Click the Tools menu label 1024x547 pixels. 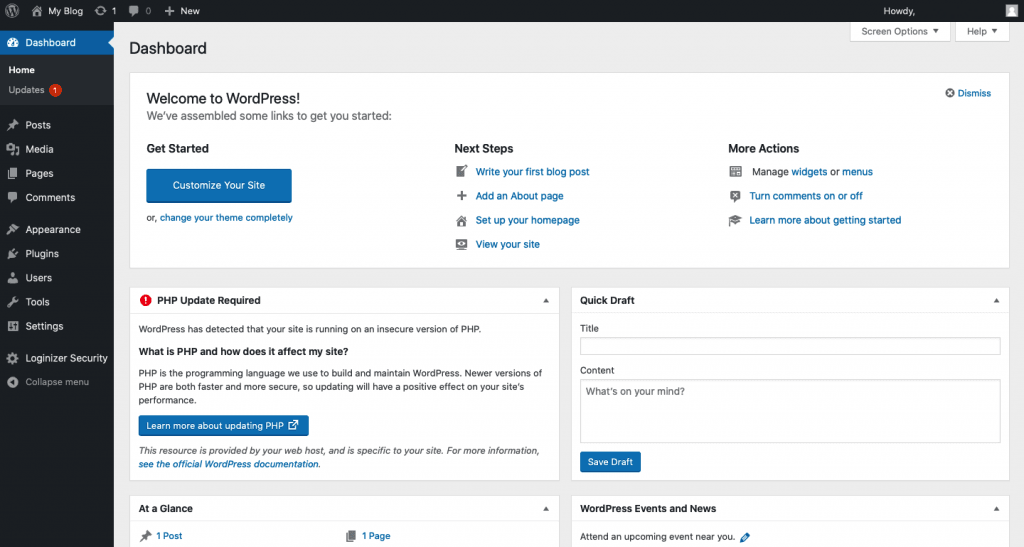point(37,302)
